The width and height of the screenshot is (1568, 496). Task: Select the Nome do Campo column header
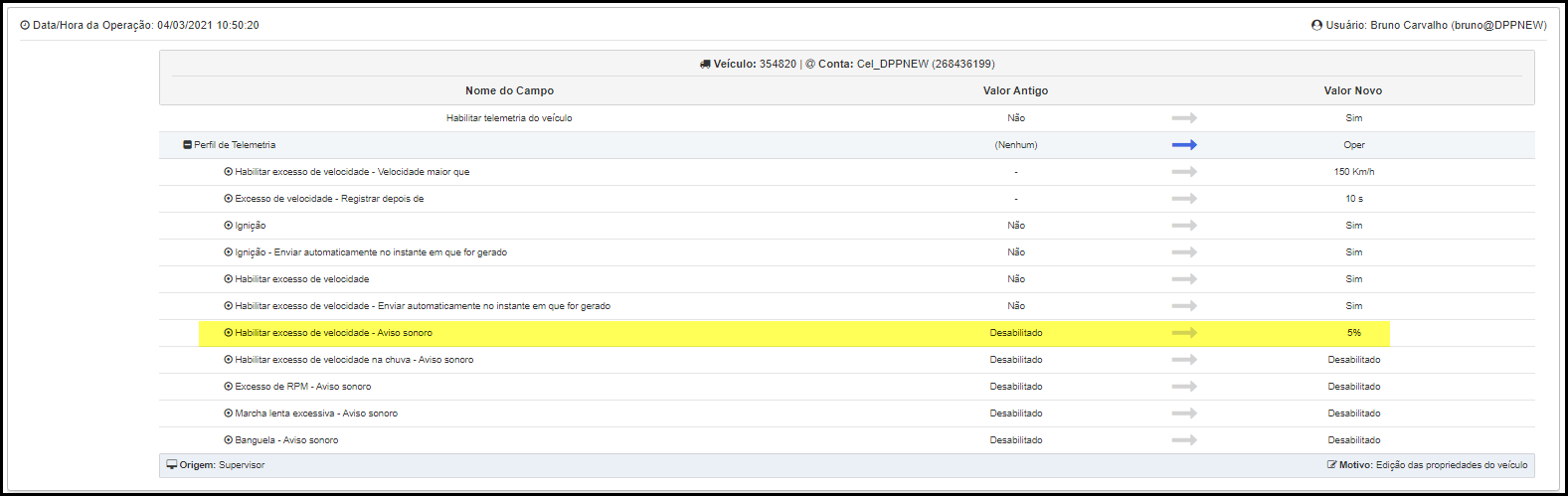click(509, 90)
